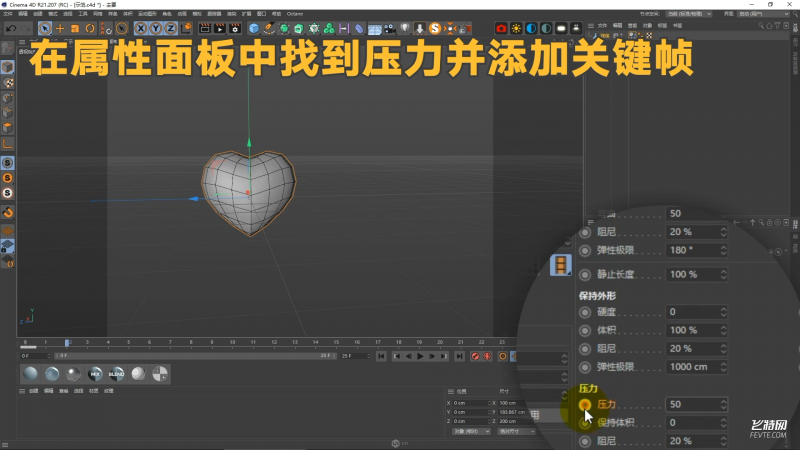
Task: Play the animation forward
Action: pyautogui.click(x=420, y=356)
